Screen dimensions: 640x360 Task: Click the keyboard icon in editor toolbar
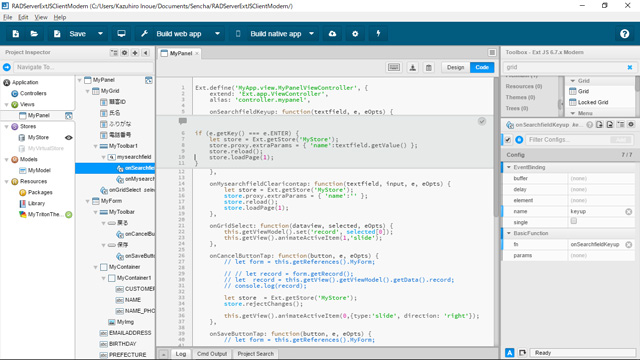coord(394,67)
